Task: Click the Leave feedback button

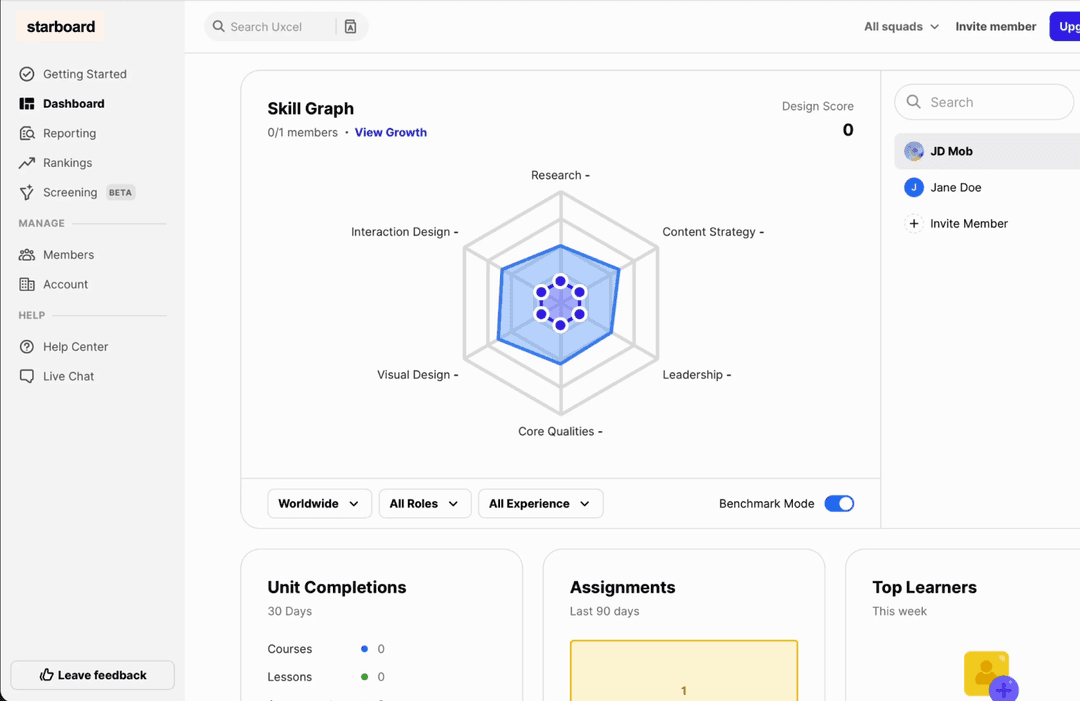Action: (x=92, y=675)
